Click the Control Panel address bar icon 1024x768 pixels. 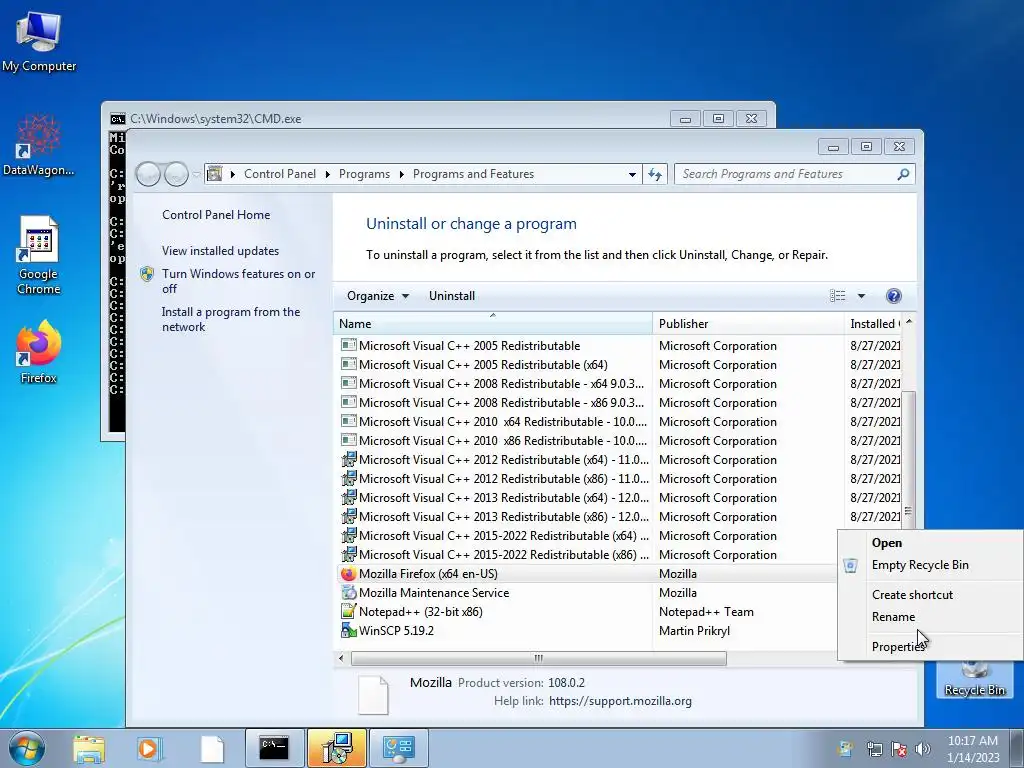tap(214, 174)
